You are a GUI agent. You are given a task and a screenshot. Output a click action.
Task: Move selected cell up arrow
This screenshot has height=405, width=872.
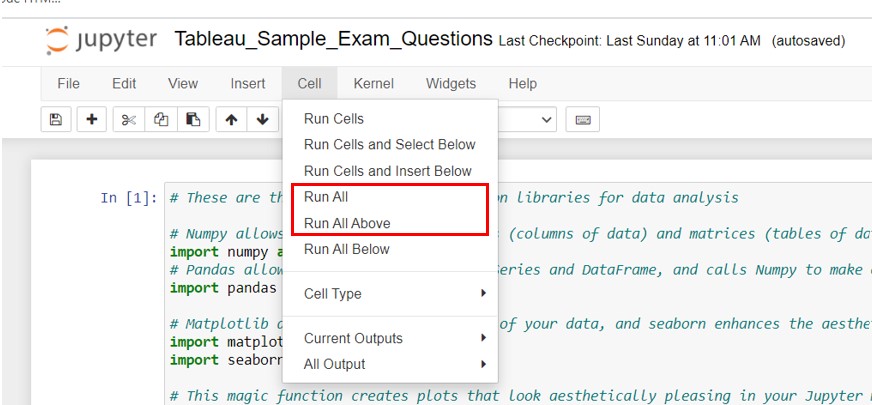tap(231, 120)
